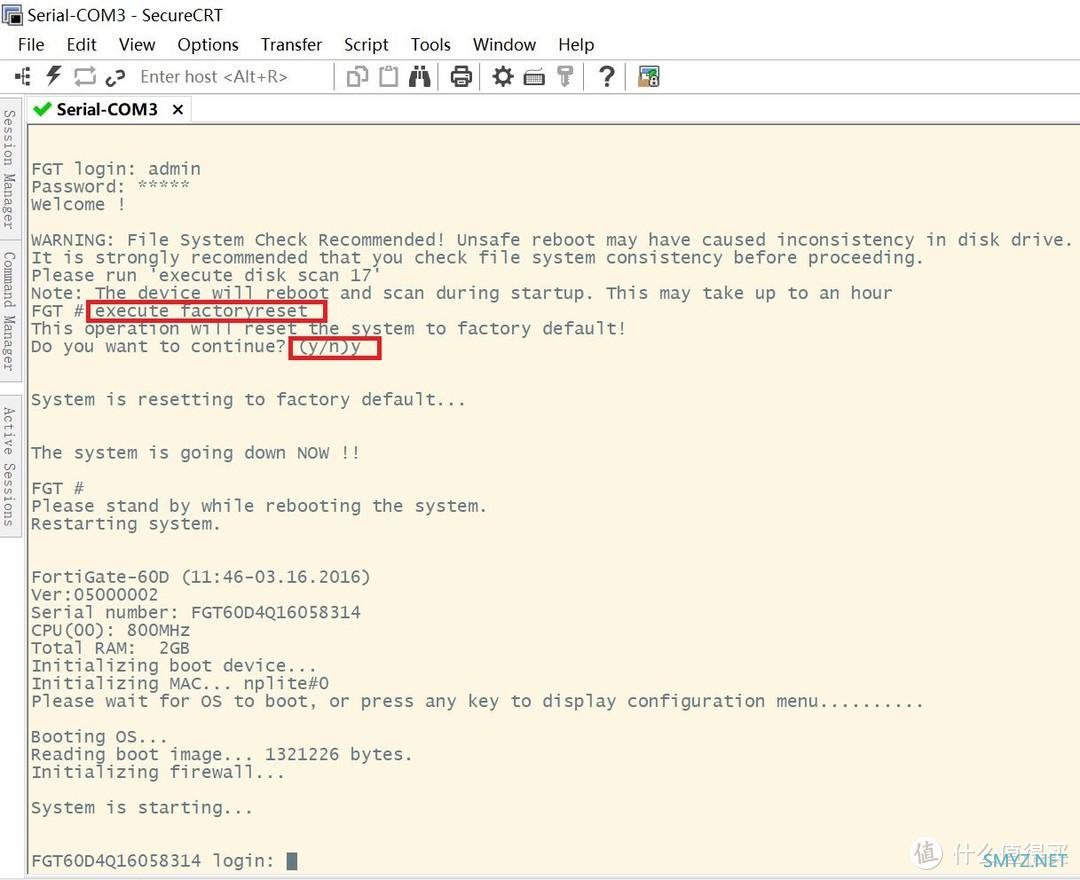Click the 'CPU(00): 800MHz' line
This screenshot has height=880, width=1080.
[110, 631]
